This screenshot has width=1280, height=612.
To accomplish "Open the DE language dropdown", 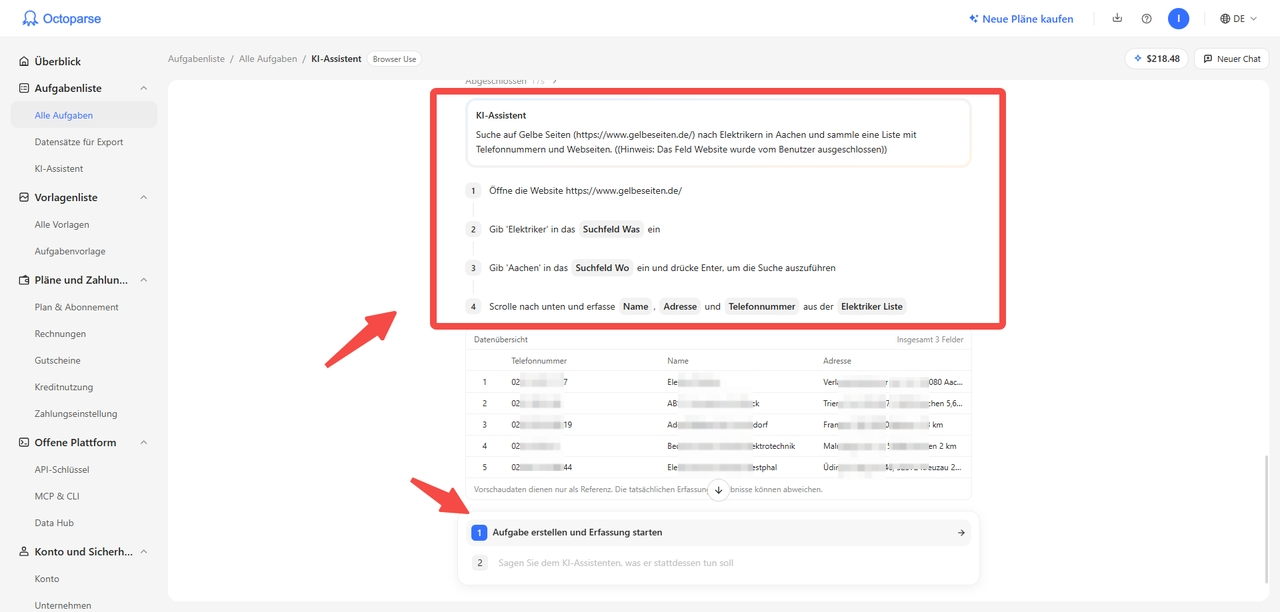I will tap(1239, 18).
